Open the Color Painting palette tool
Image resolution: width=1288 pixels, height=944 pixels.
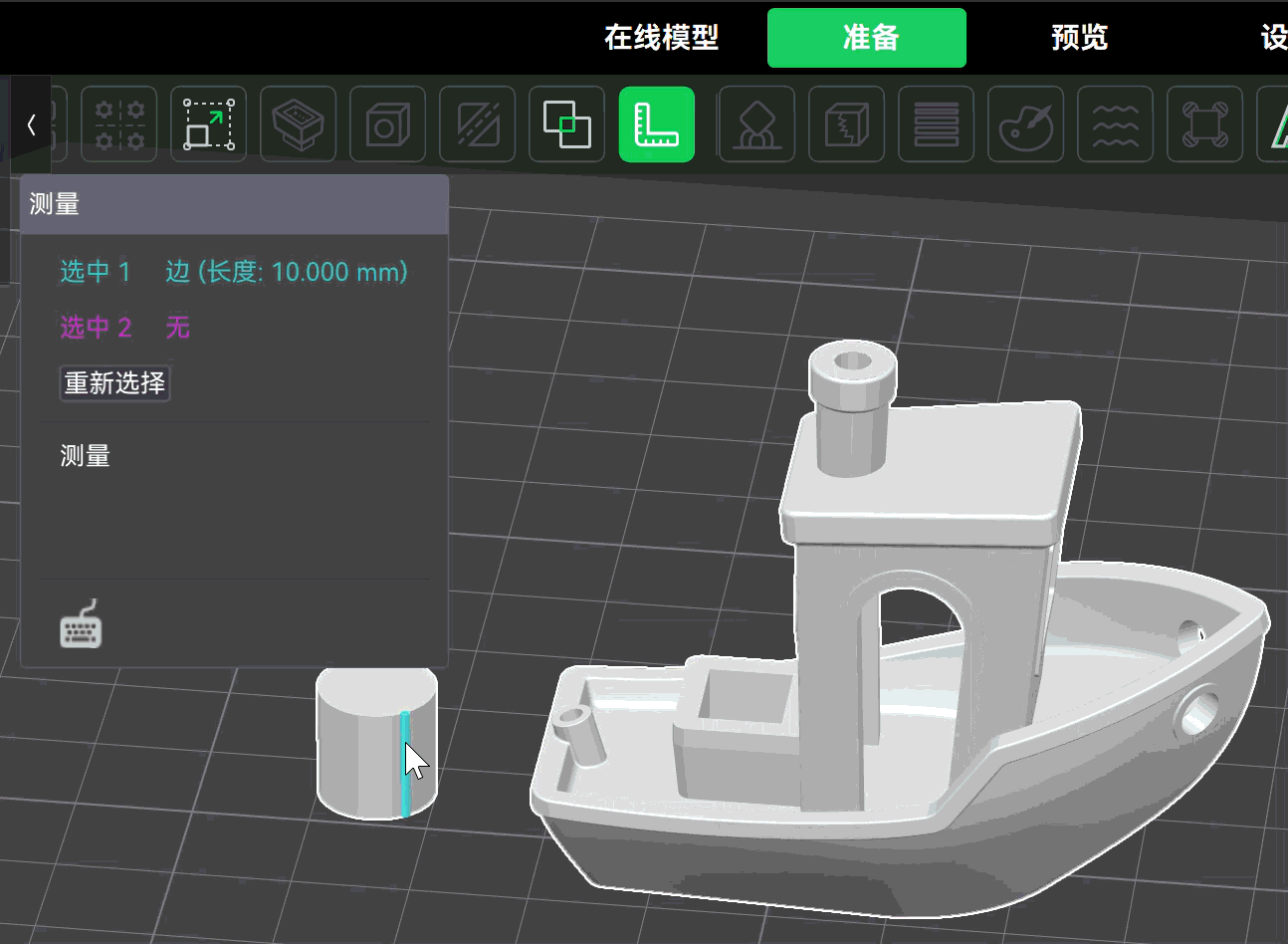pos(1025,124)
